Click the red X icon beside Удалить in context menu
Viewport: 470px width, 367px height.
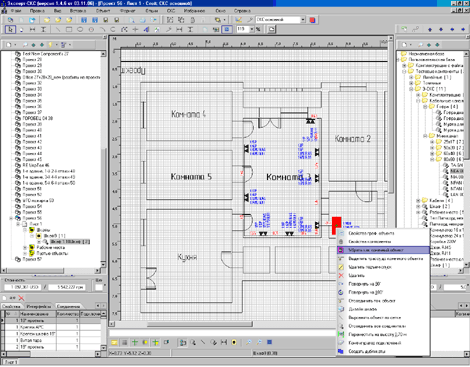tap(341, 275)
